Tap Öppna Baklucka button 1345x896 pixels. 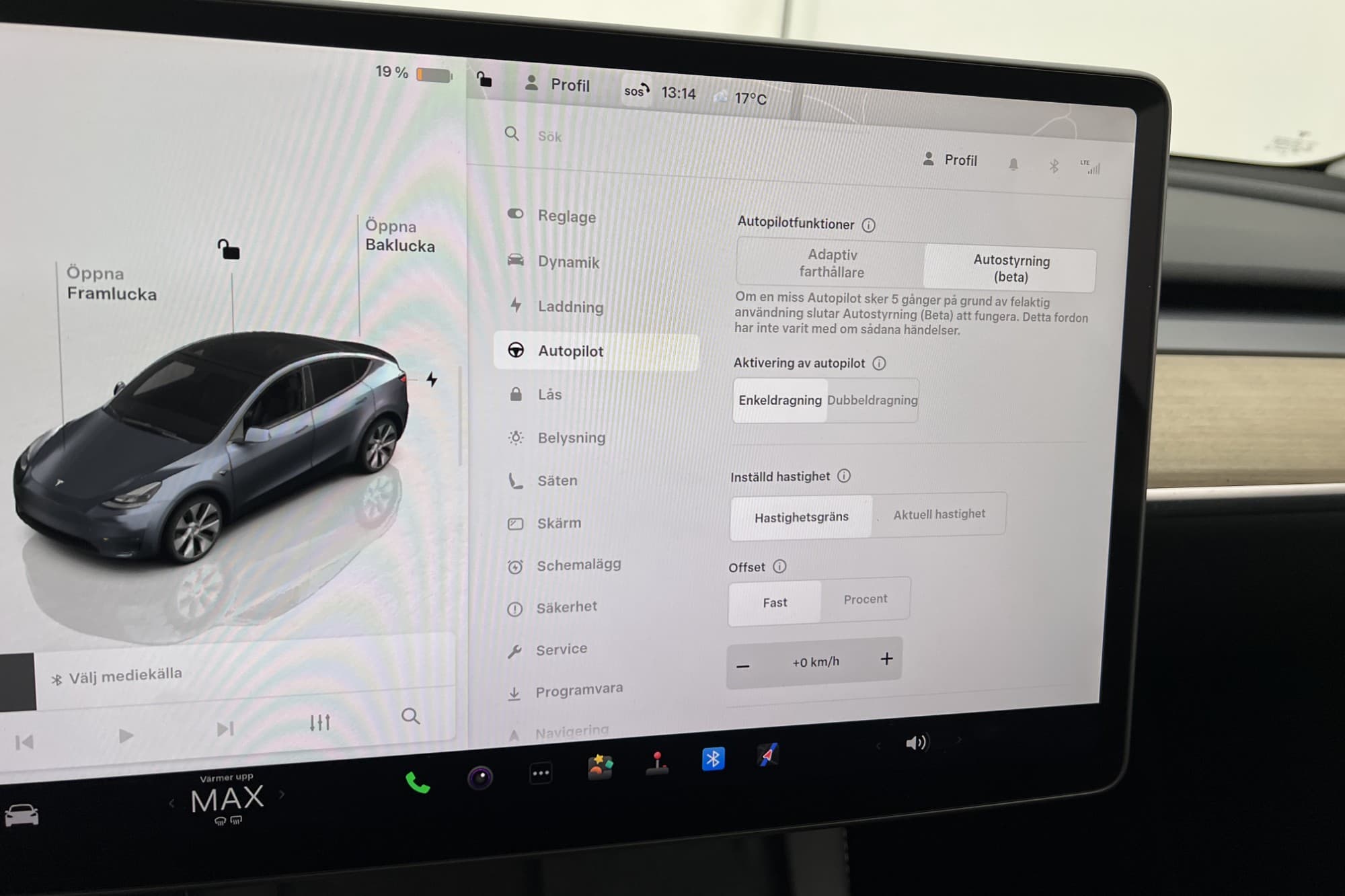click(x=399, y=236)
